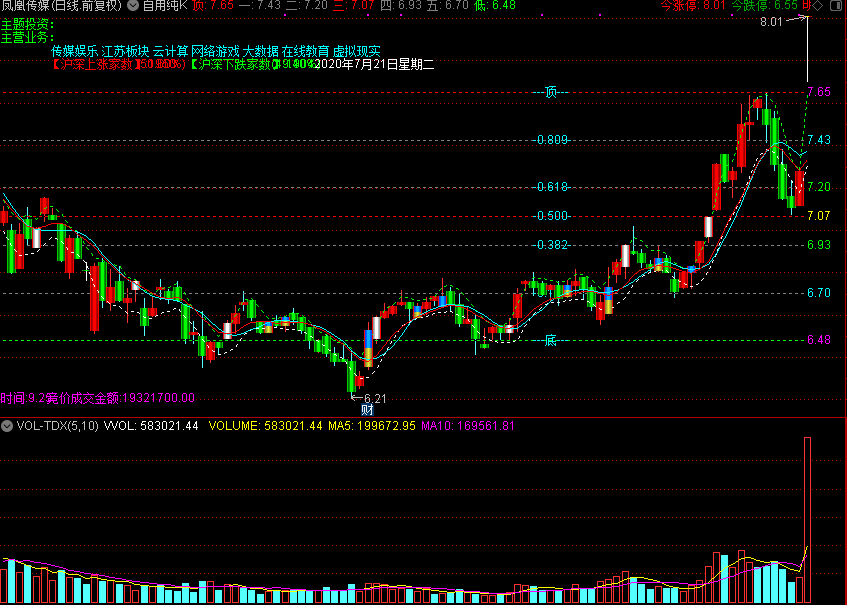Click the 8.01 high price marker

771,22
